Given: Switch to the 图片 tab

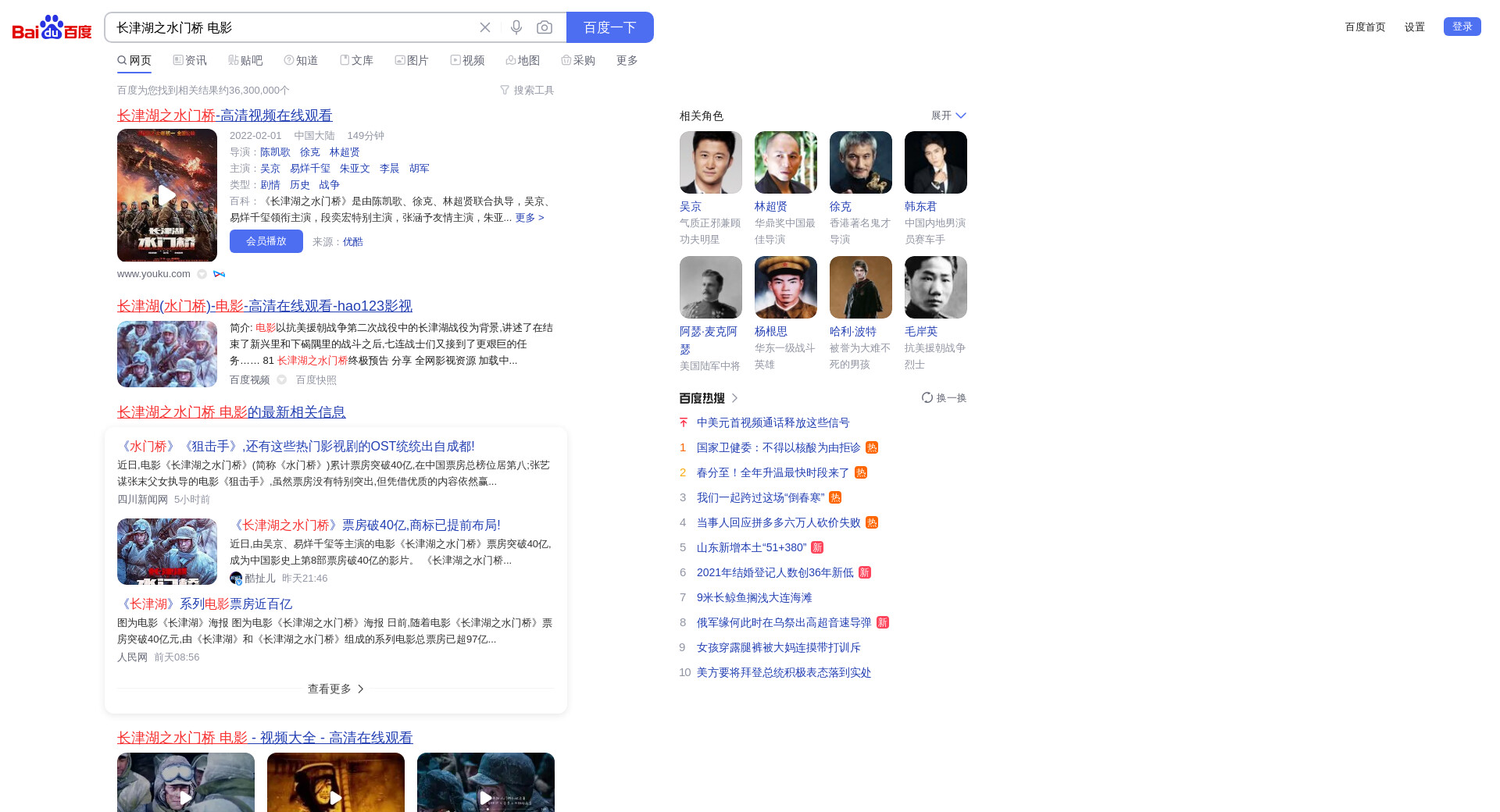Looking at the screenshot, I should [x=412, y=61].
